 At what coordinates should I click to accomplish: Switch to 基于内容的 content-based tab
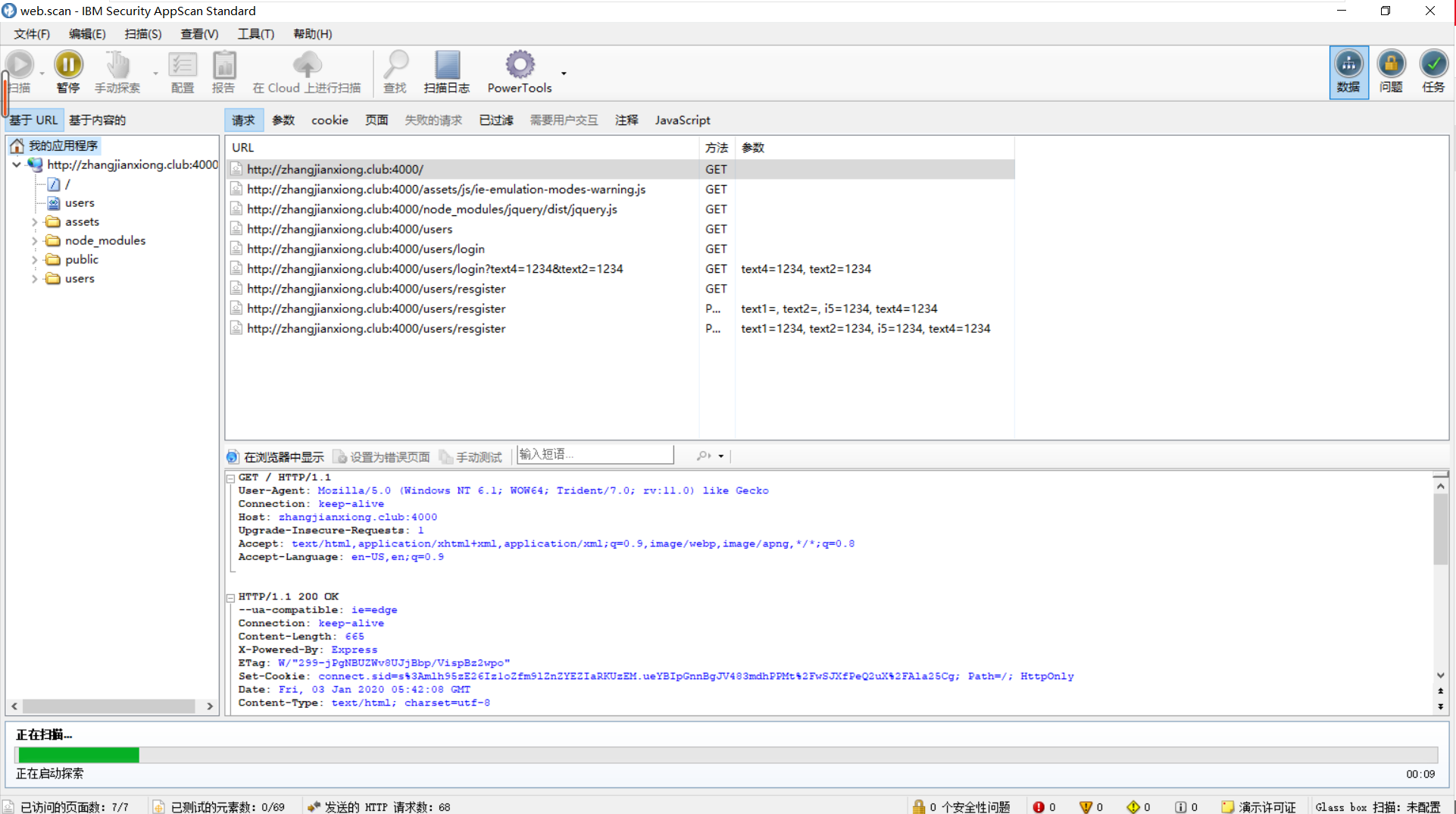[97, 121]
